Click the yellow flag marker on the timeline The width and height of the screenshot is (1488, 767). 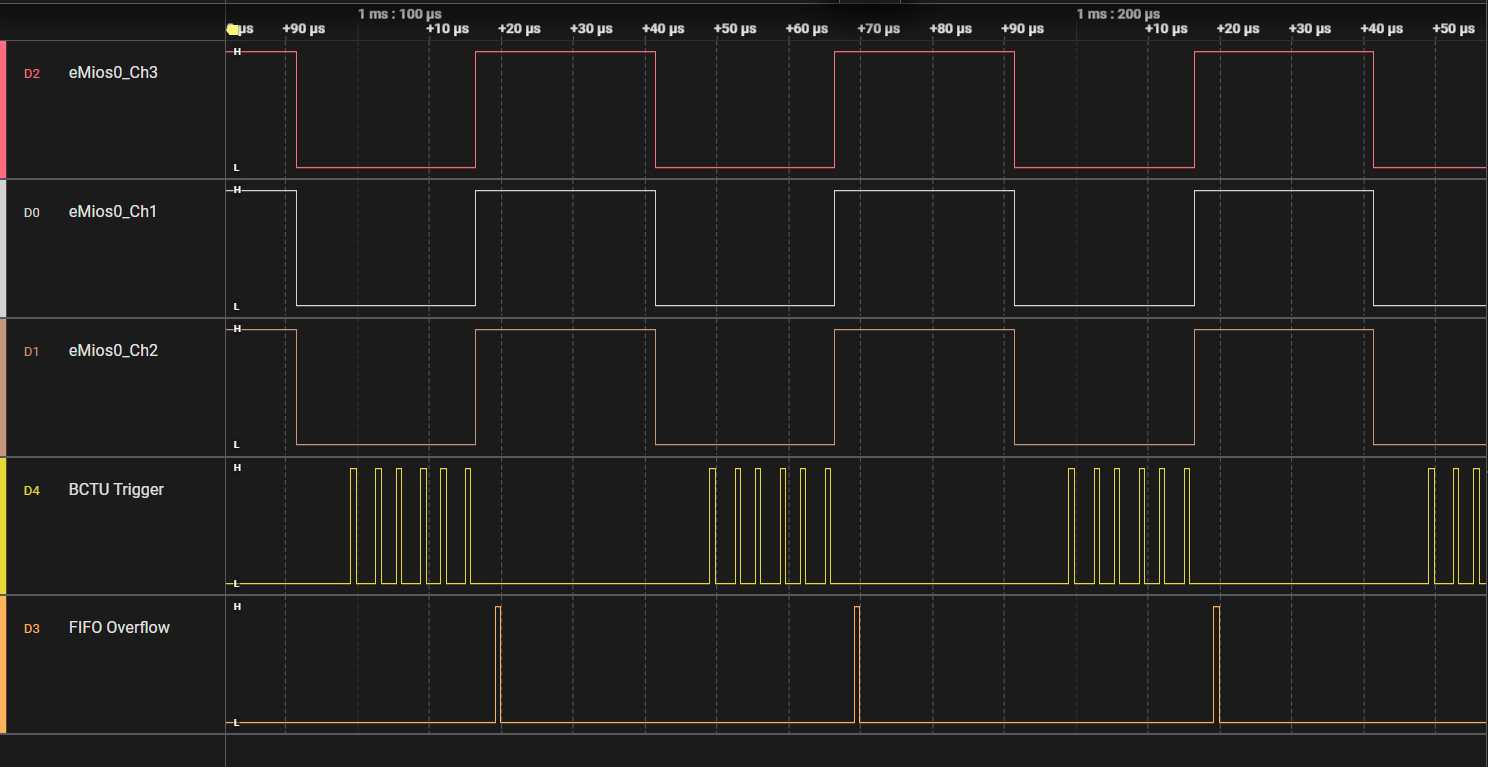(234, 29)
